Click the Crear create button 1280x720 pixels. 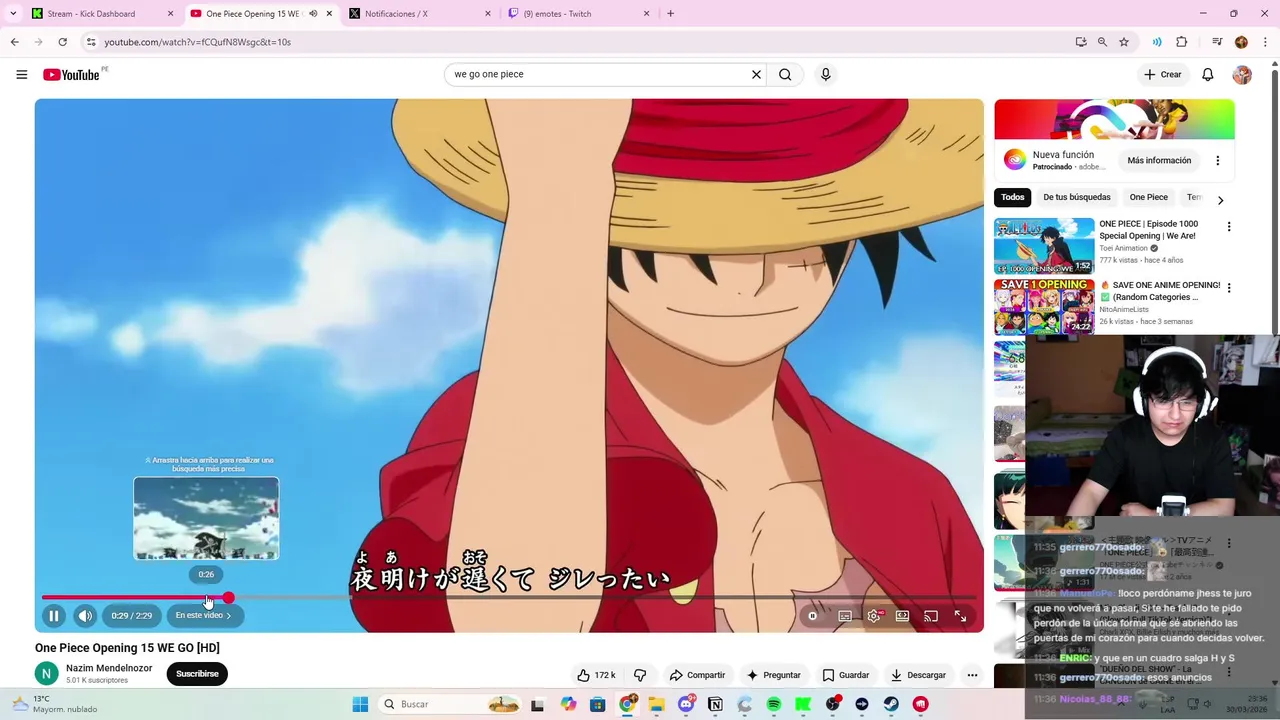[1163, 74]
